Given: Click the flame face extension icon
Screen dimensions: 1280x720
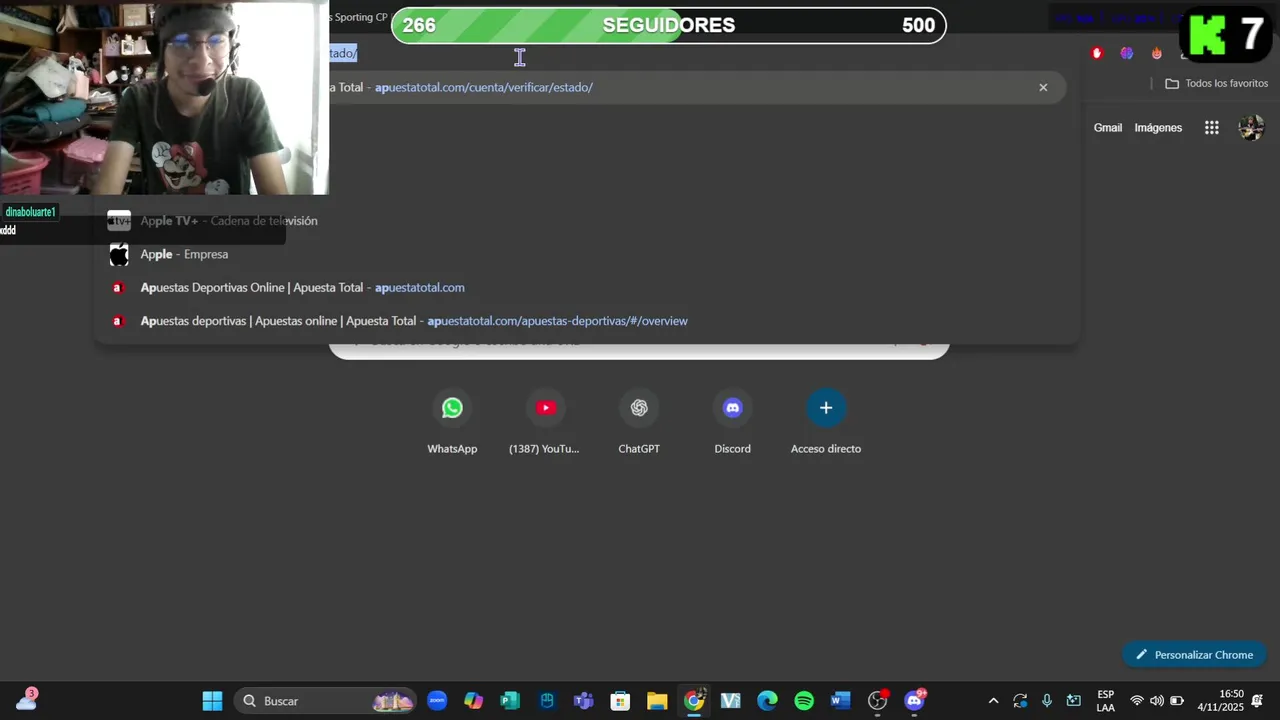Looking at the screenshot, I should (1157, 53).
